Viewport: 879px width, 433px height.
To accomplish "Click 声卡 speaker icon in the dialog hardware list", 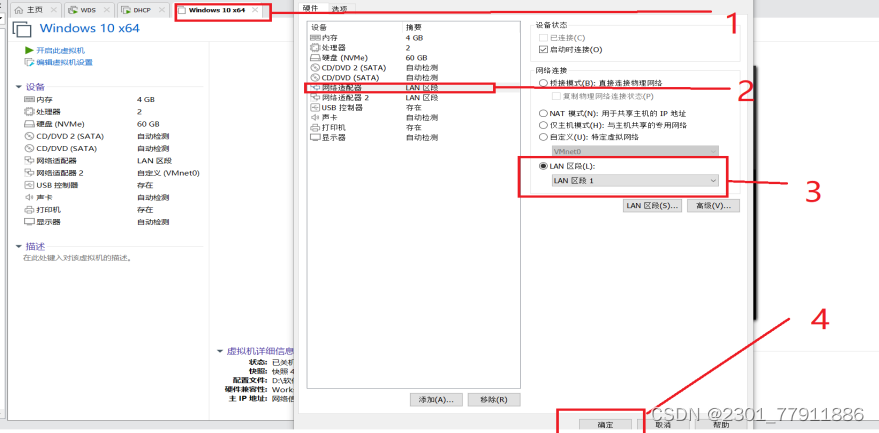I will pos(314,117).
